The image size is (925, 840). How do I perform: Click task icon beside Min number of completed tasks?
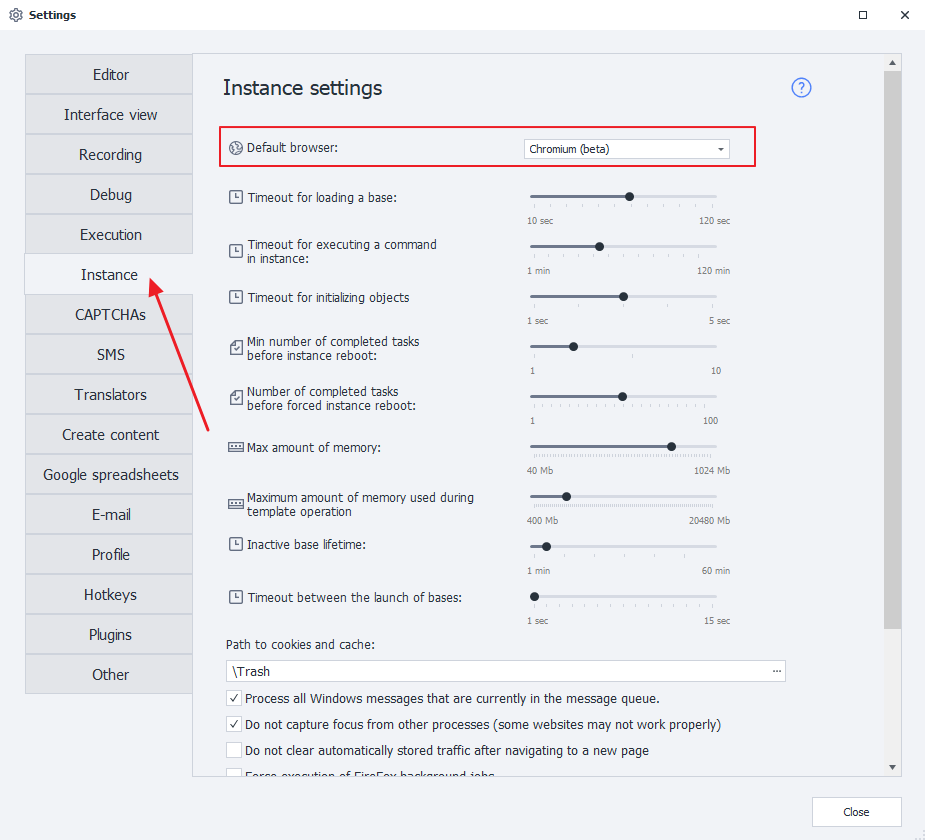(x=236, y=348)
